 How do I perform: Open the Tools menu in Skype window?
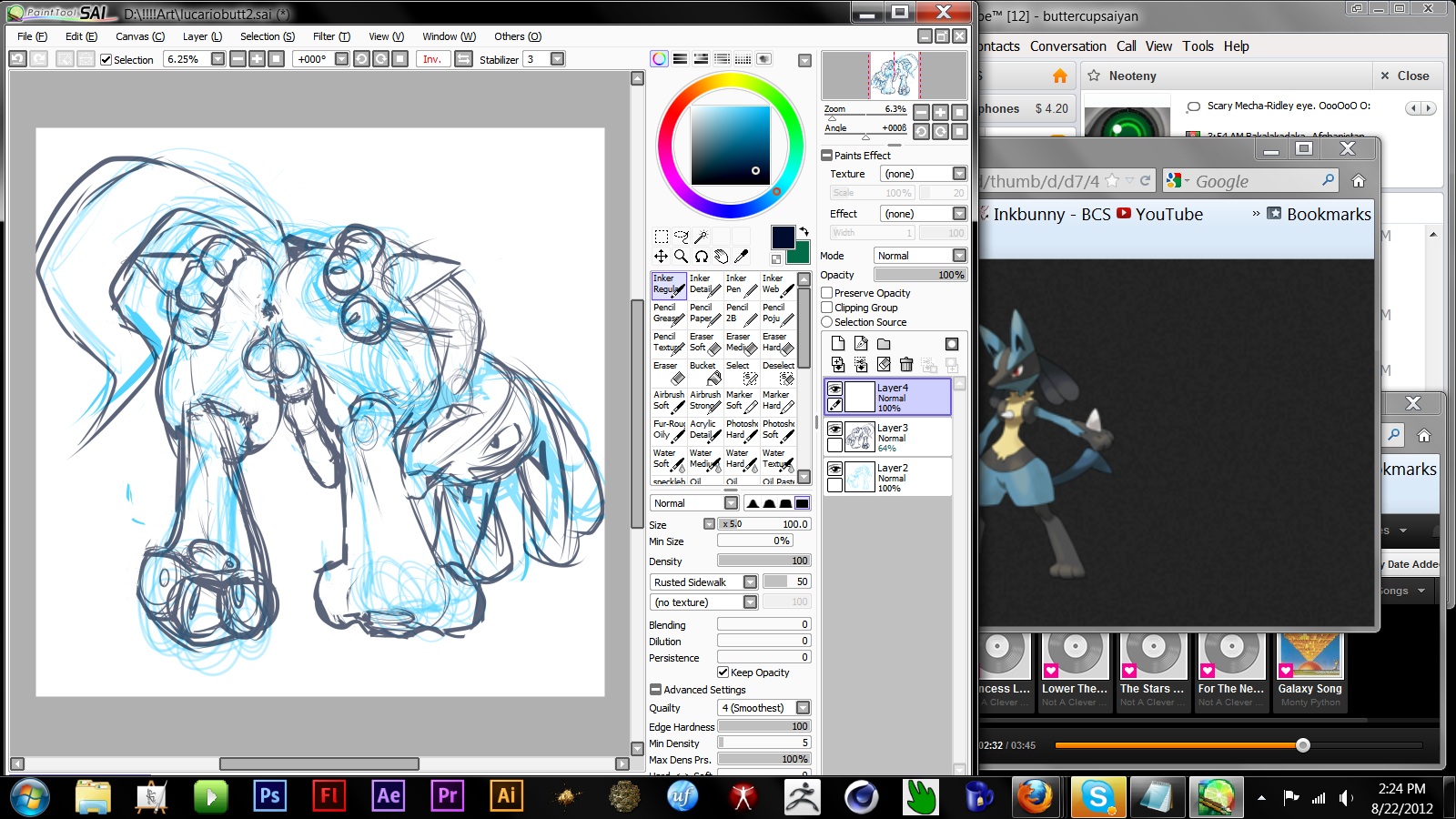1198,46
